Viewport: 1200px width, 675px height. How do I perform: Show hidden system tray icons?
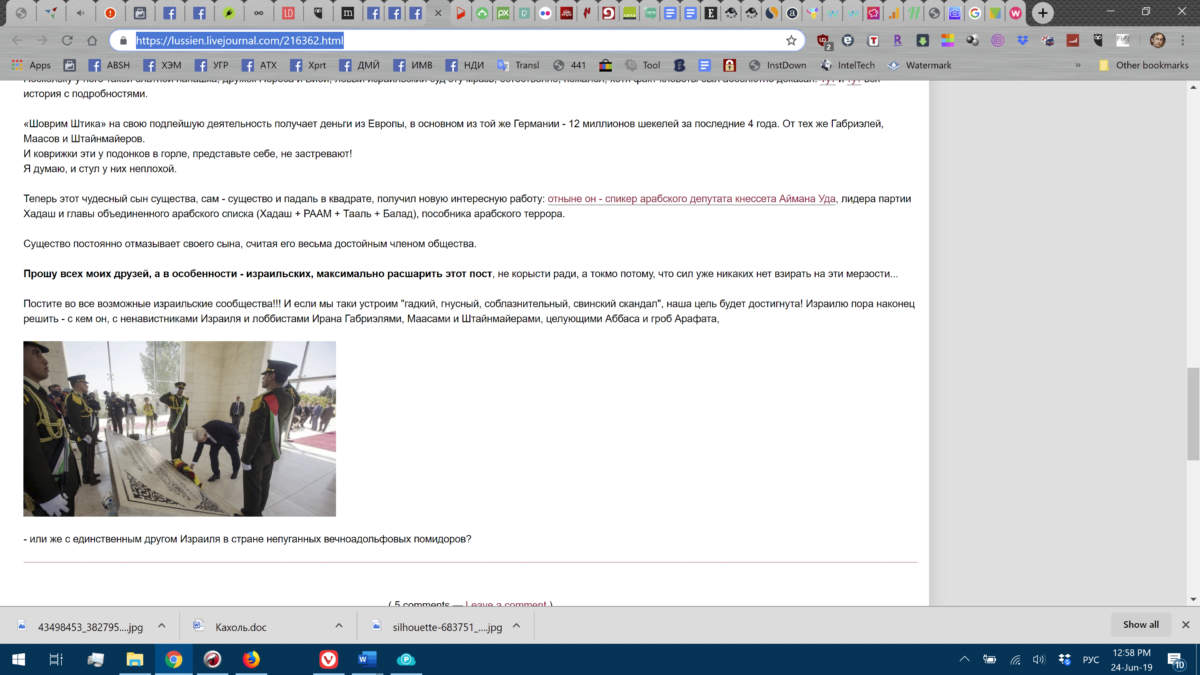964,659
